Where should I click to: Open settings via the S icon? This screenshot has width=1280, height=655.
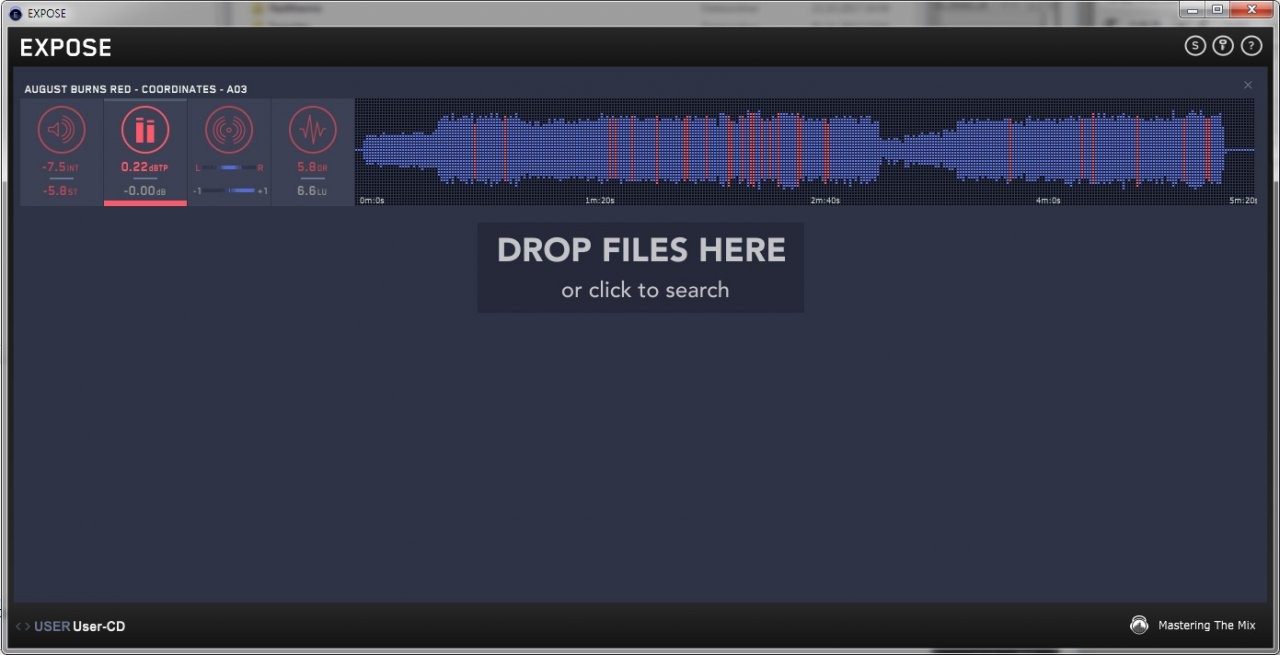pos(1195,46)
